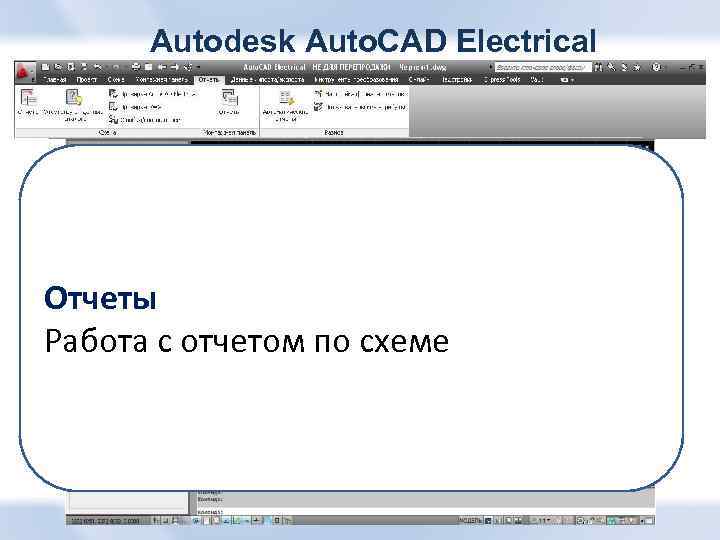The image size is (720, 540).
Task: Switch to the Монтажная панель ribbon tab
Action: click(x=162, y=79)
